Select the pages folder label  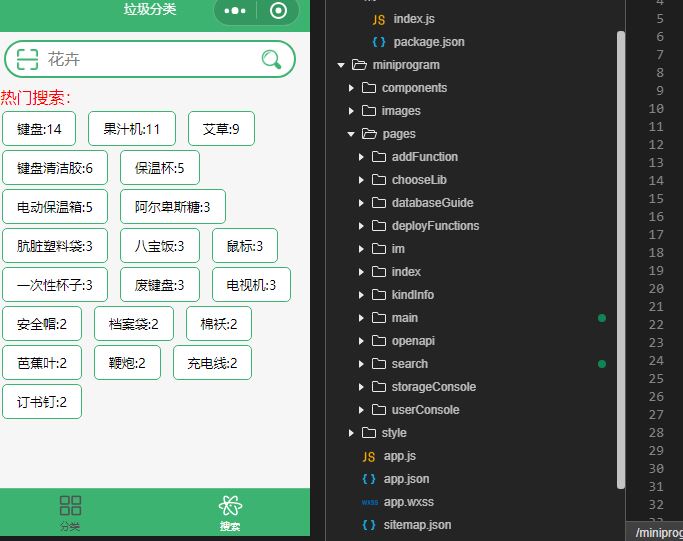pyautogui.click(x=399, y=134)
